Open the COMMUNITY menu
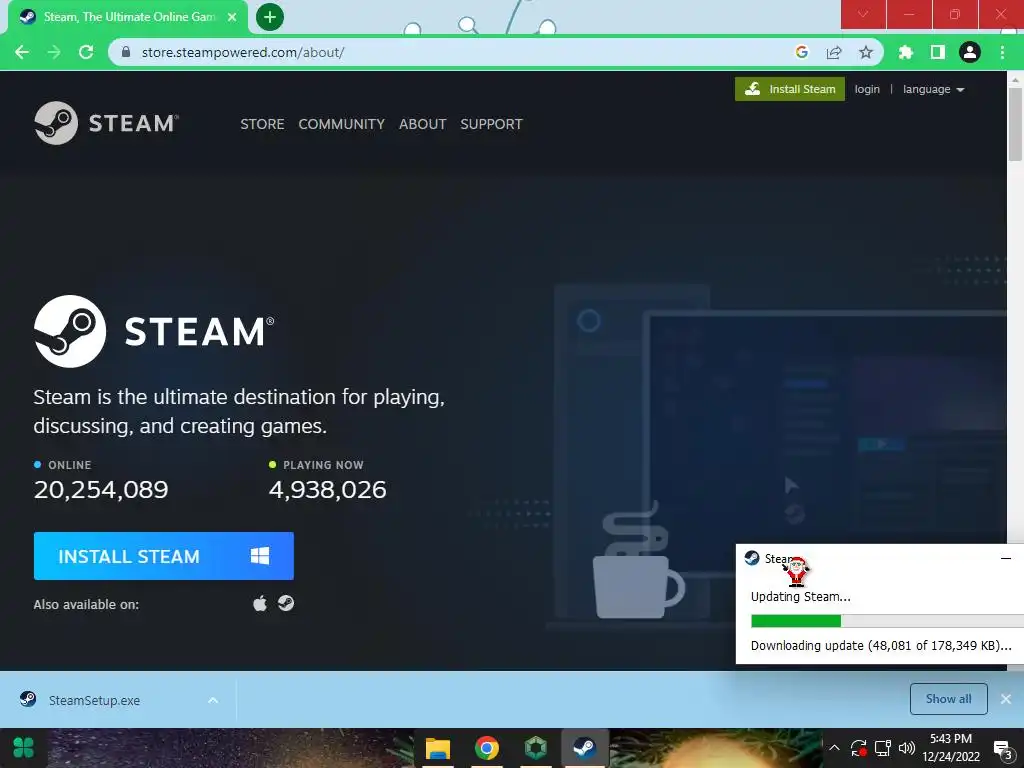 [342, 124]
